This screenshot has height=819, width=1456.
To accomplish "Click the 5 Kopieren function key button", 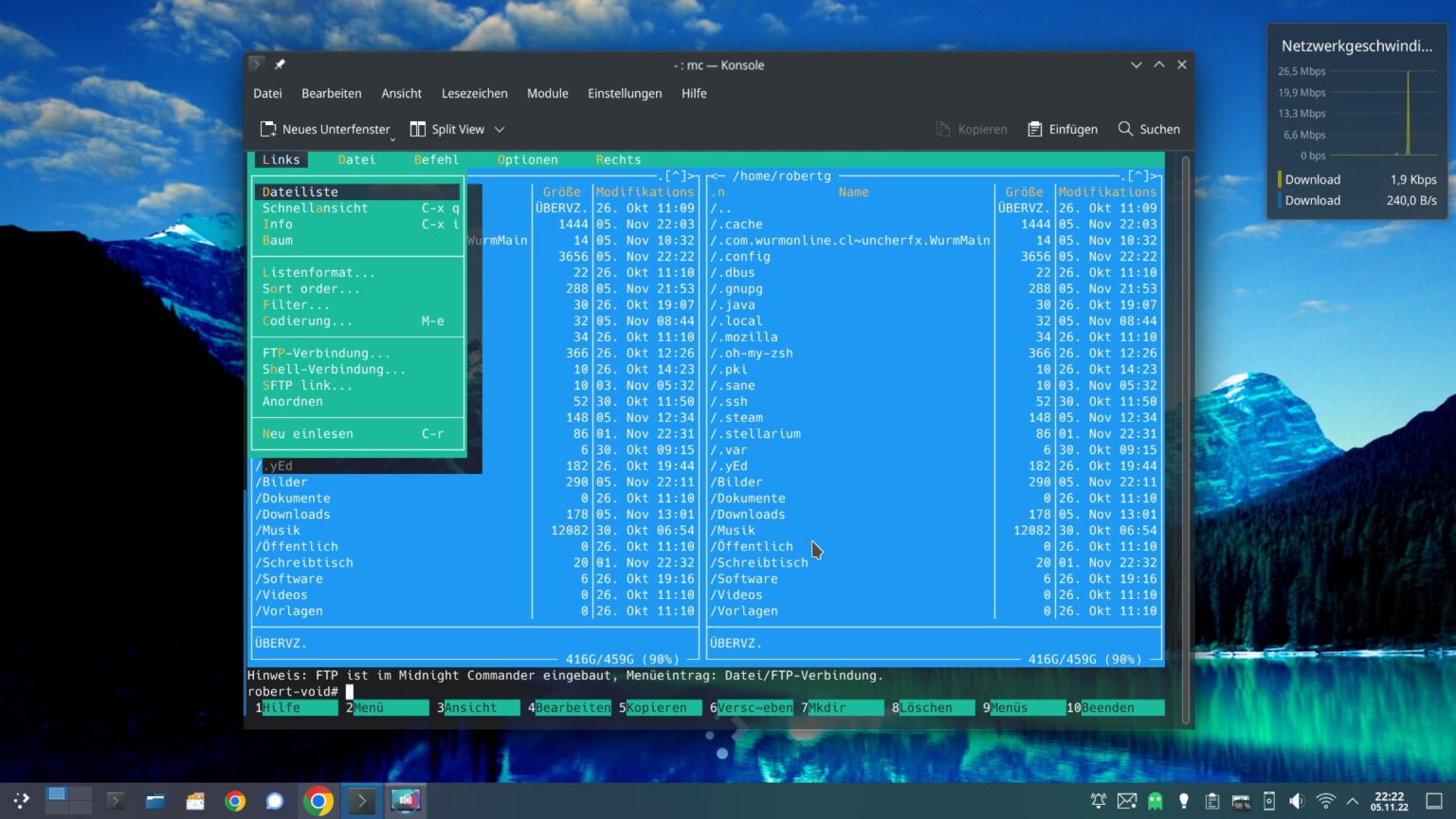I will [x=660, y=707].
